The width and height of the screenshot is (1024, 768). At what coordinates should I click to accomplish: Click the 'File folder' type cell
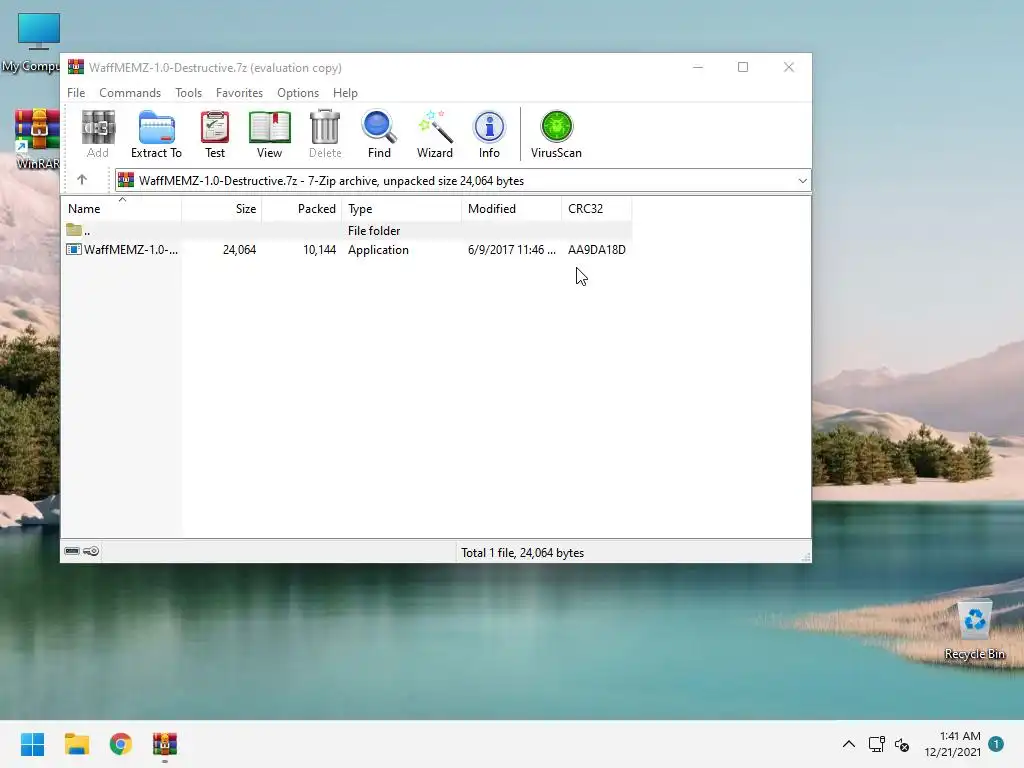374,231
